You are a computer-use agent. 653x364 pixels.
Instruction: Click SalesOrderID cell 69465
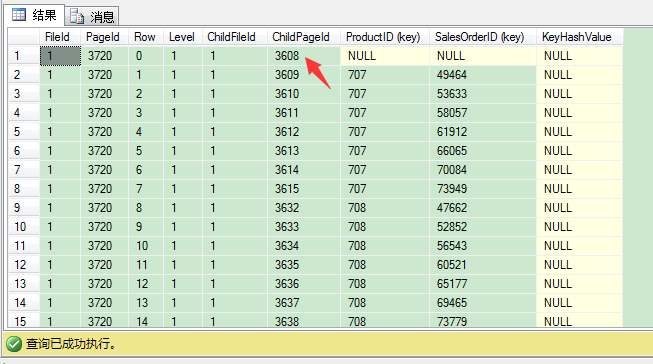coord(483,303)
